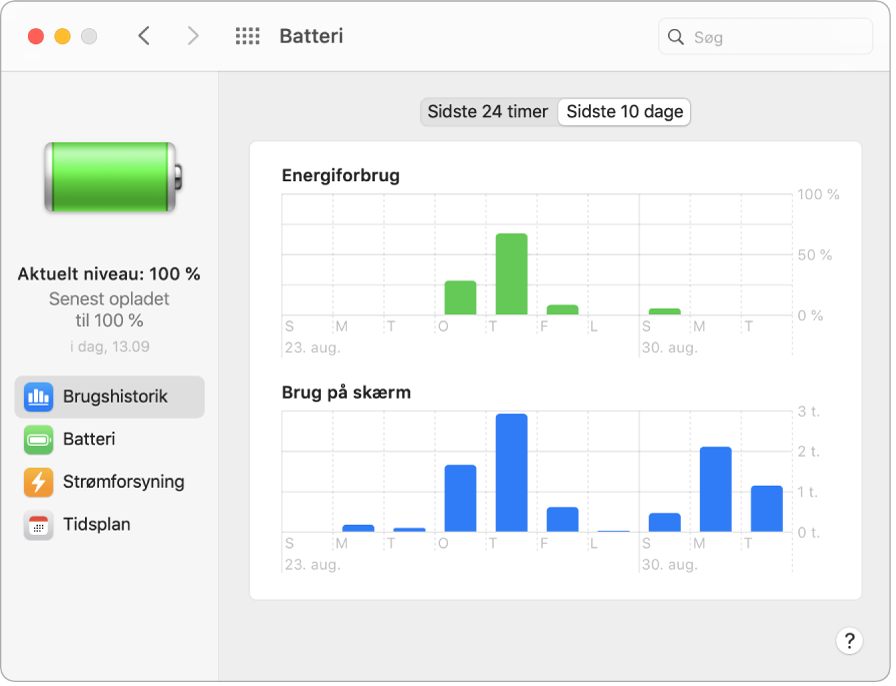Select Strømforsyning label in the sidebar
The height and width of the screenshot is (686, 896).
click(x=123, y=482)
